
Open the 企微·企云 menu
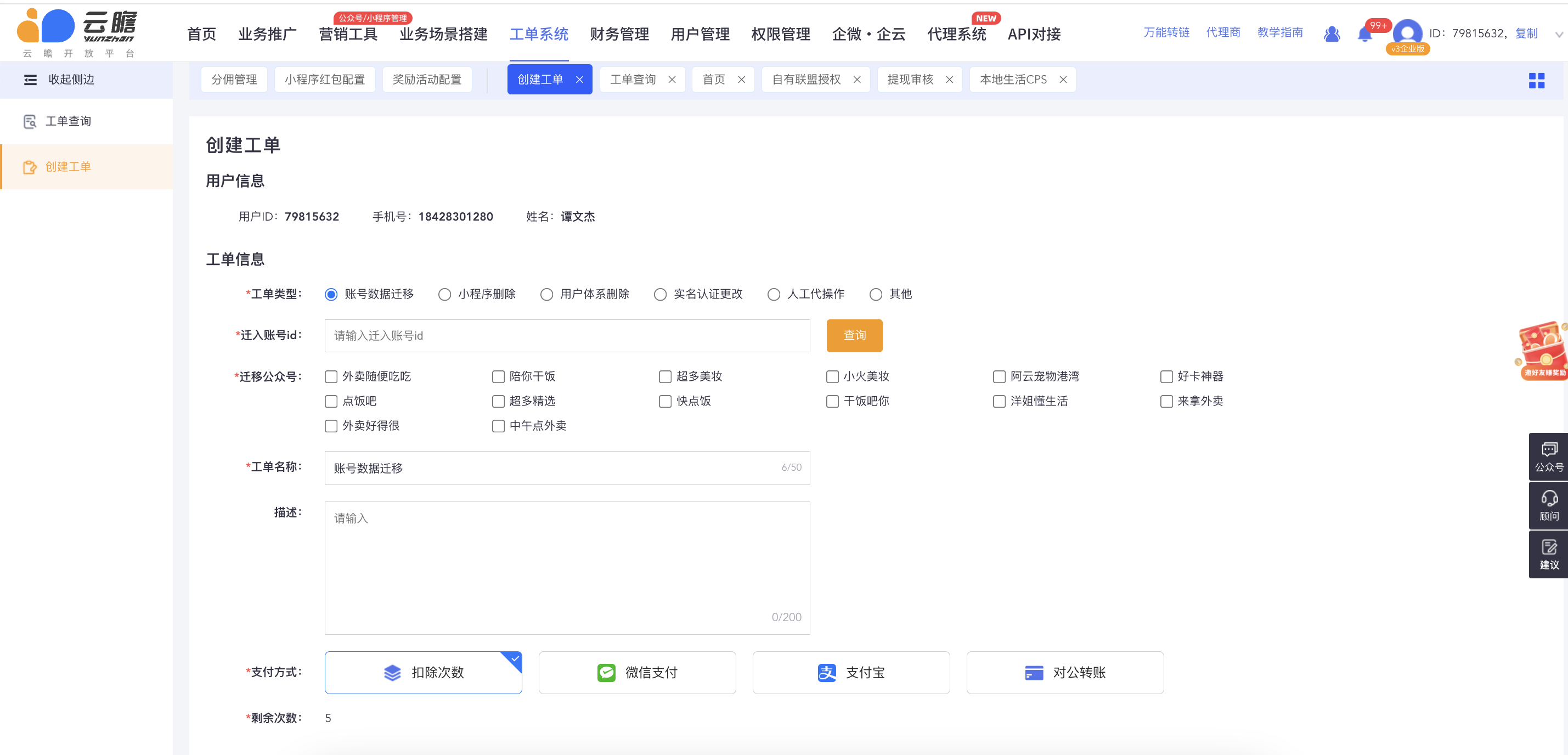(x=868, y=35)
